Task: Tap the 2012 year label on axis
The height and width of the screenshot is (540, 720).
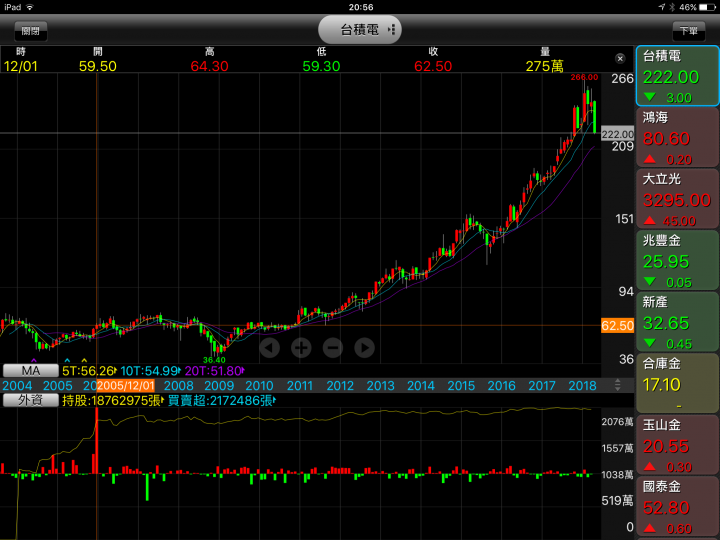Action: click(340, 385)
